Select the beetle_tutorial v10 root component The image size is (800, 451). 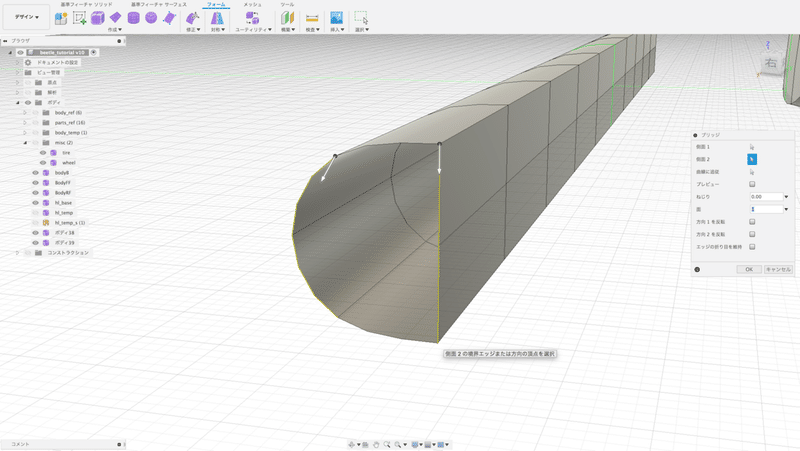tap(62, 53)
